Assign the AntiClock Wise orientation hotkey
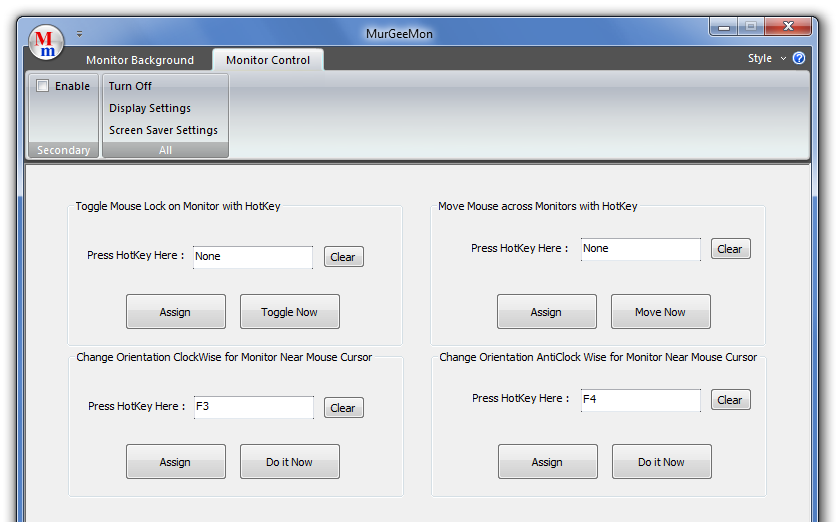The image size is (837, 522). (547, 462)
